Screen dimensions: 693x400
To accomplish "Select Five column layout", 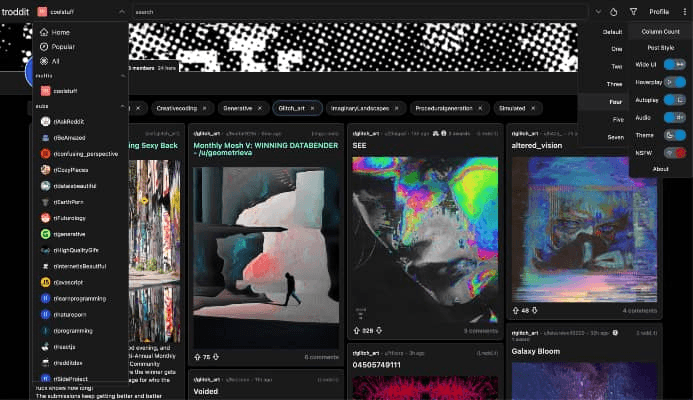I will 618,119.
